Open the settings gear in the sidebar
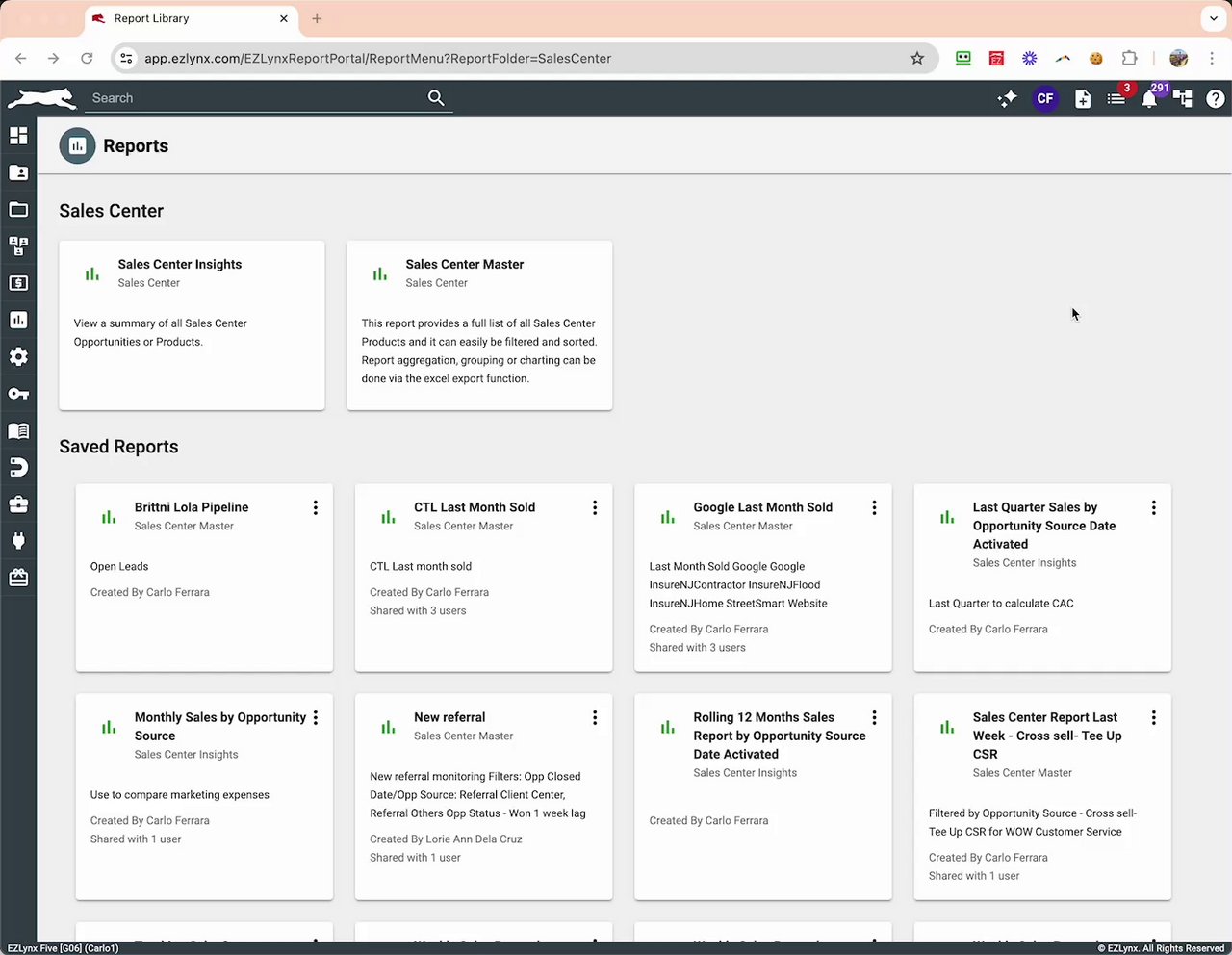The width and height of the screenshot is (1232, 955). [x=18, y=357]
